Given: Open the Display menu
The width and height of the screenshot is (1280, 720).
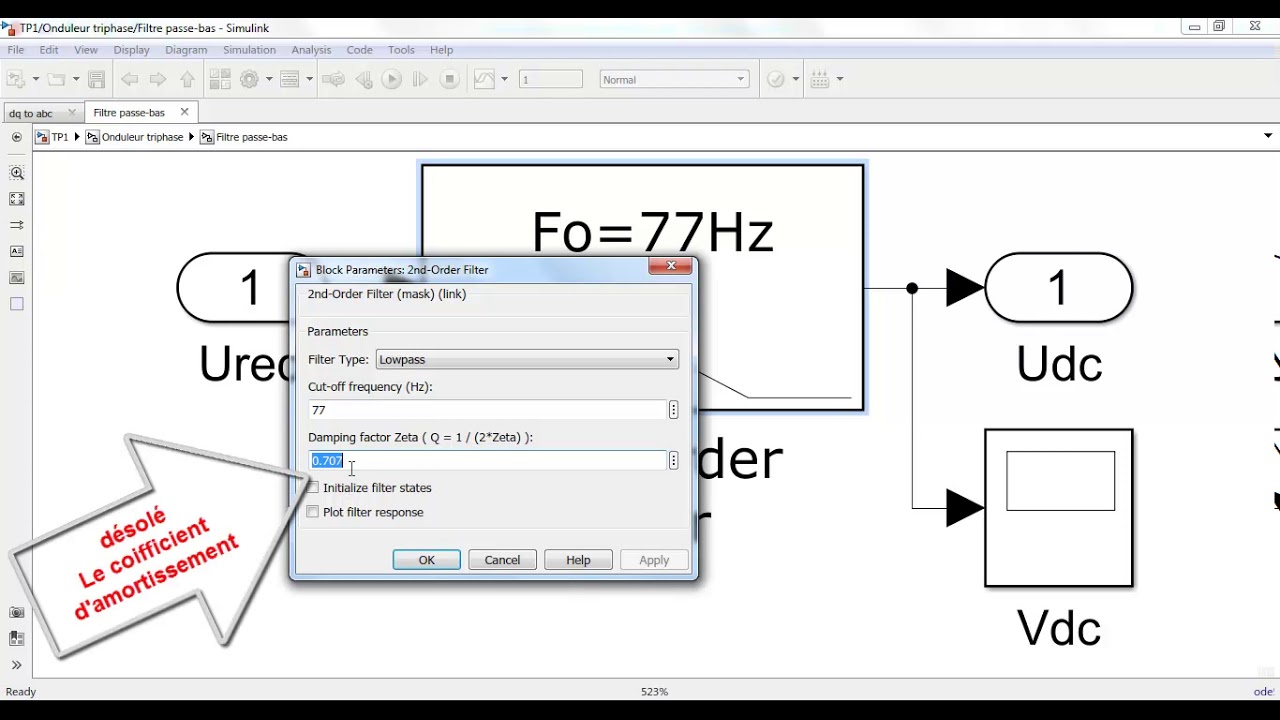Looking at the screenshot, I should (x=131, y=50).
